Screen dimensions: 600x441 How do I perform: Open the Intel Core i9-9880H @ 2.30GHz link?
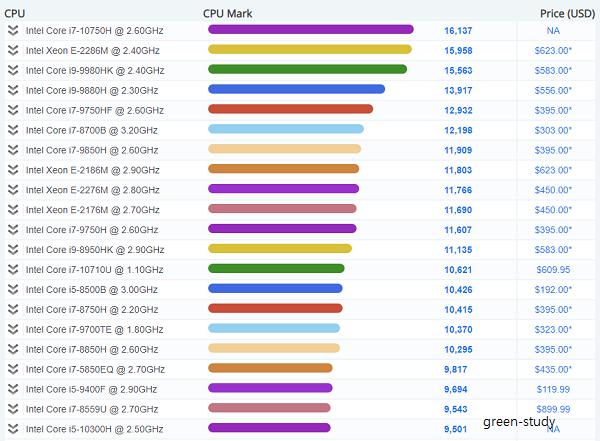pos(92,90)
